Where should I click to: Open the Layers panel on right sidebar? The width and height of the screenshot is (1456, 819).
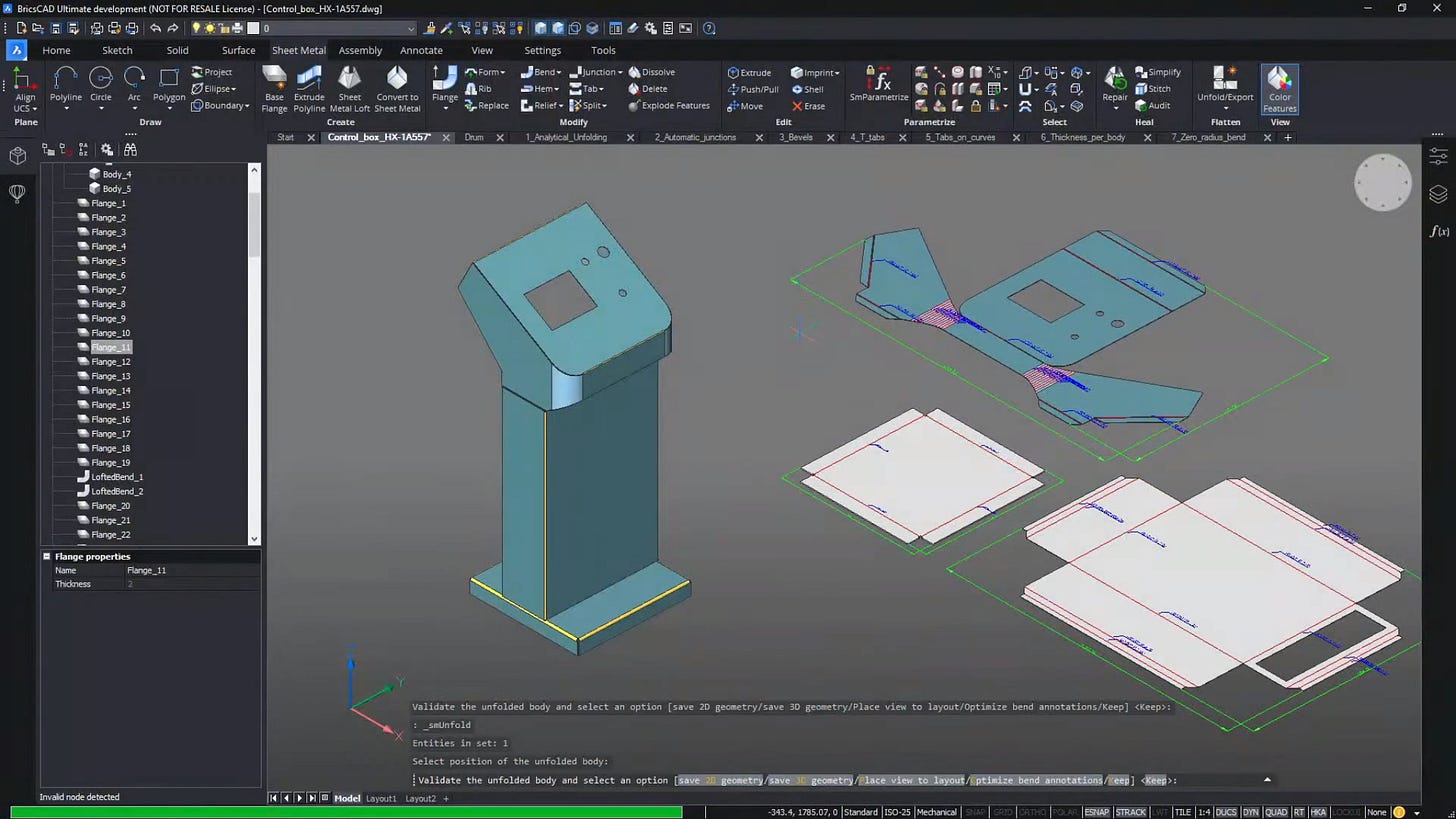[1438, 194]
